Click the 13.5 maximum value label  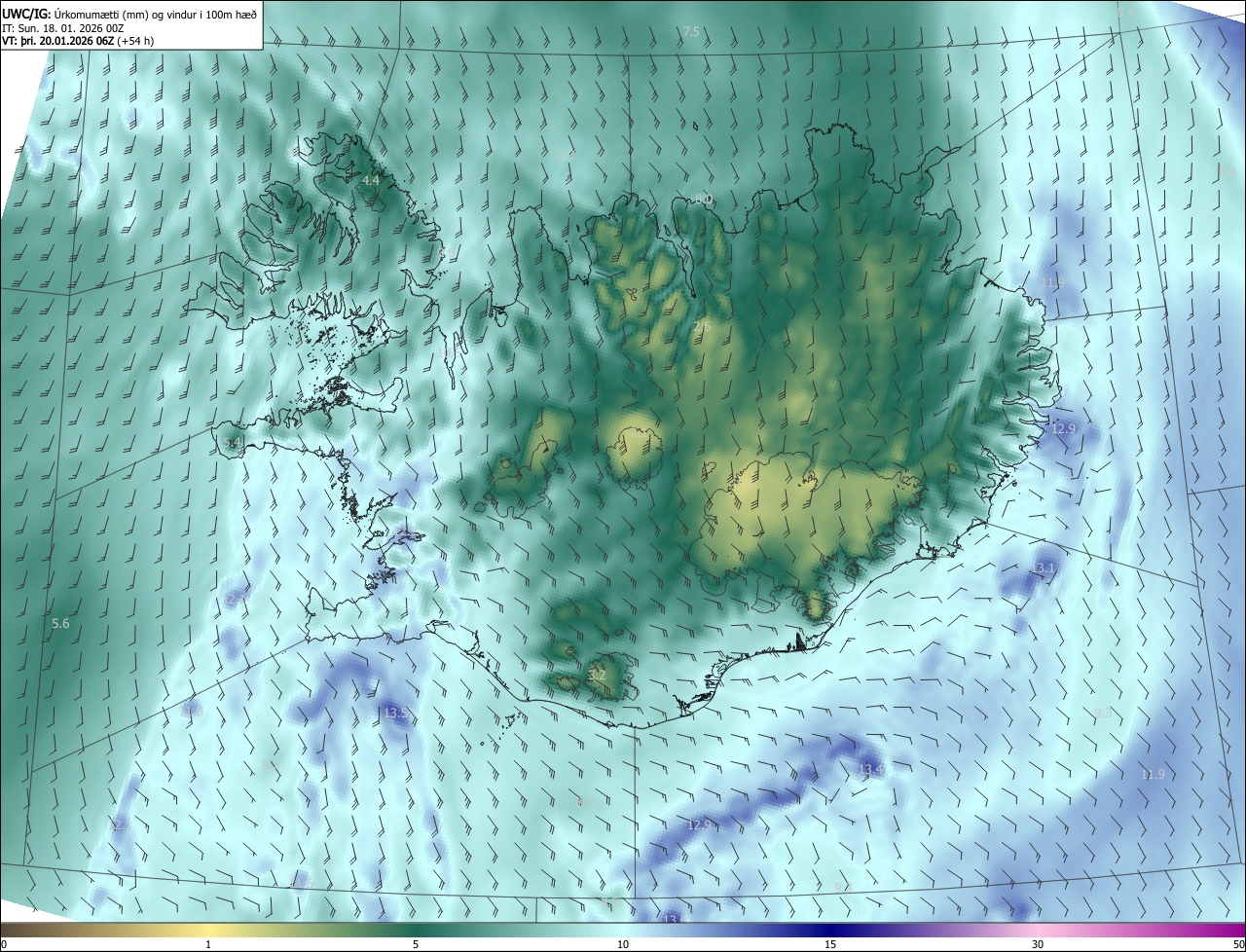395,714
